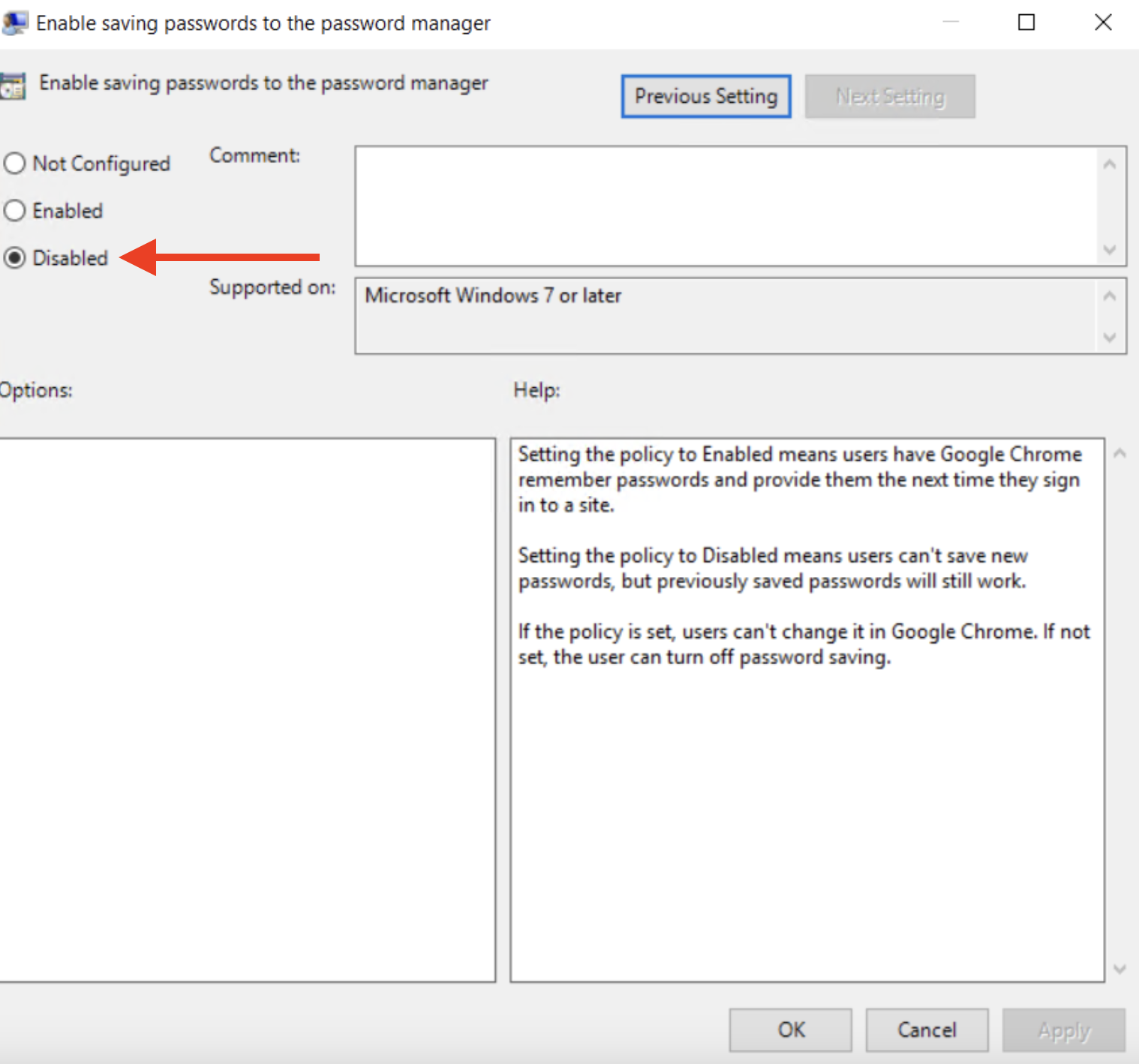
Task: Click the policy setting icon beside heading
Action: click(x=12, y=86)
